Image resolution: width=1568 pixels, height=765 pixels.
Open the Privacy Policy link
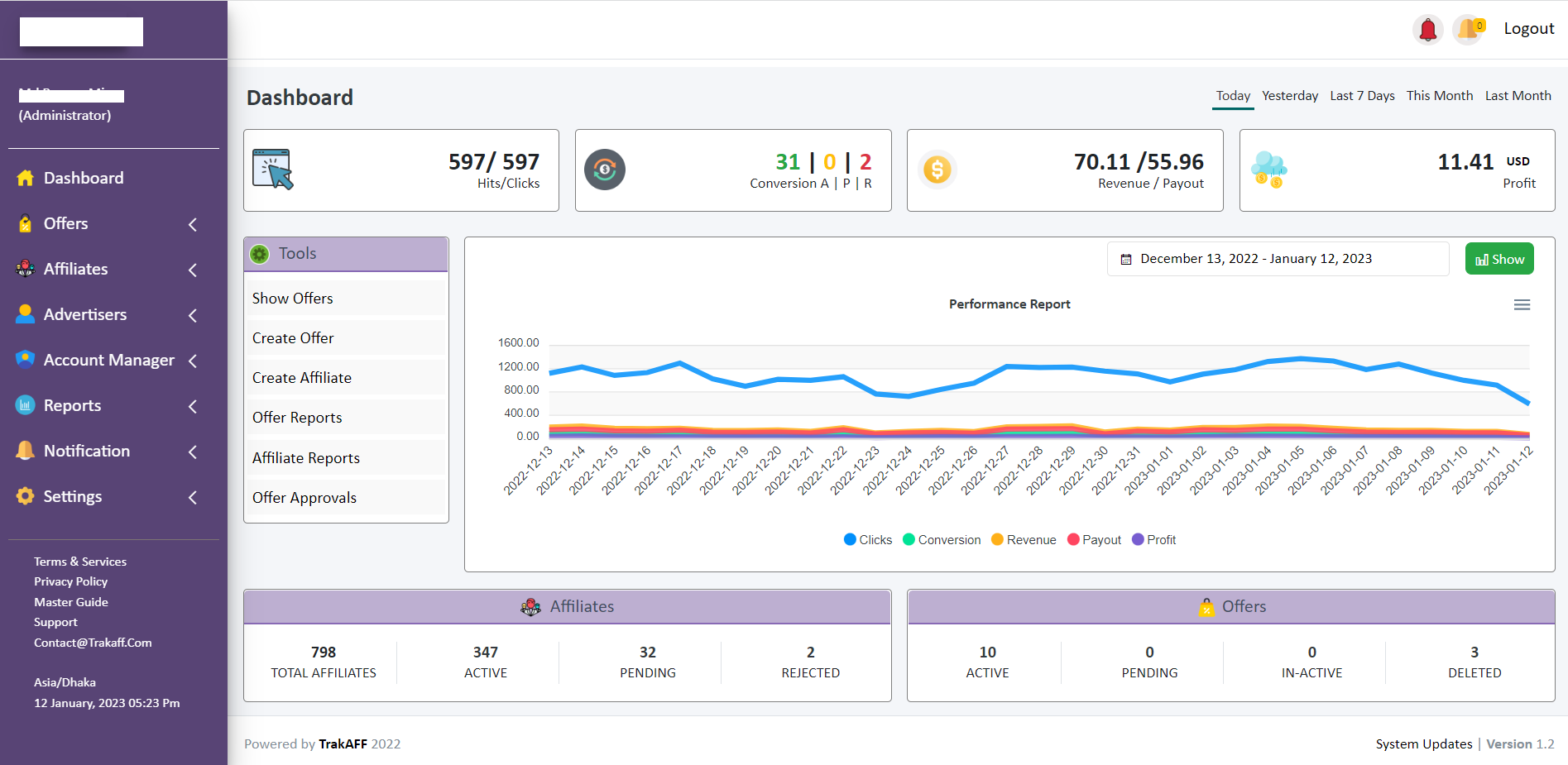click(x=70, y=581)
